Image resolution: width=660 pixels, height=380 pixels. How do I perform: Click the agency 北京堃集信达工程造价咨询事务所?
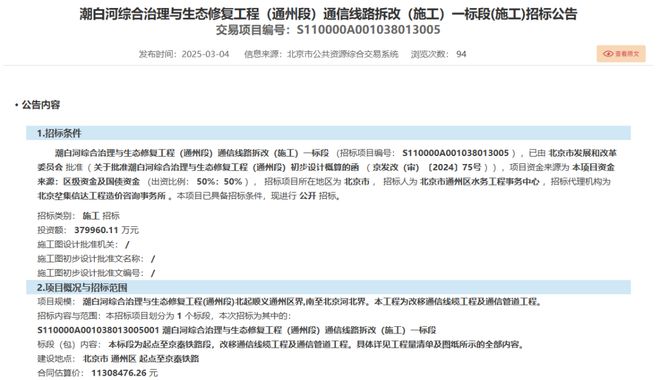(x=101, y=196)
